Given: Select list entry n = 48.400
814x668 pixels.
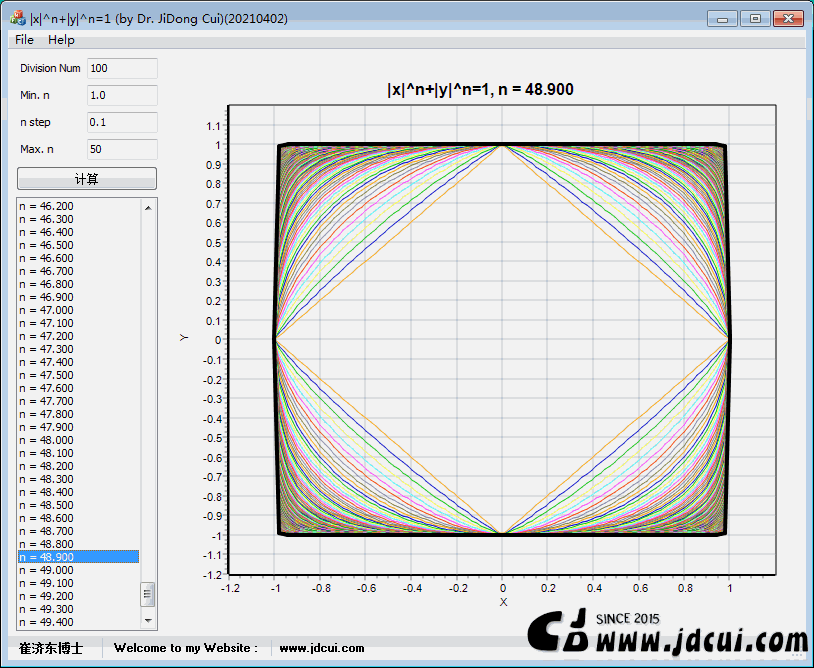Looking at the screenshot, I should point(78,492).
